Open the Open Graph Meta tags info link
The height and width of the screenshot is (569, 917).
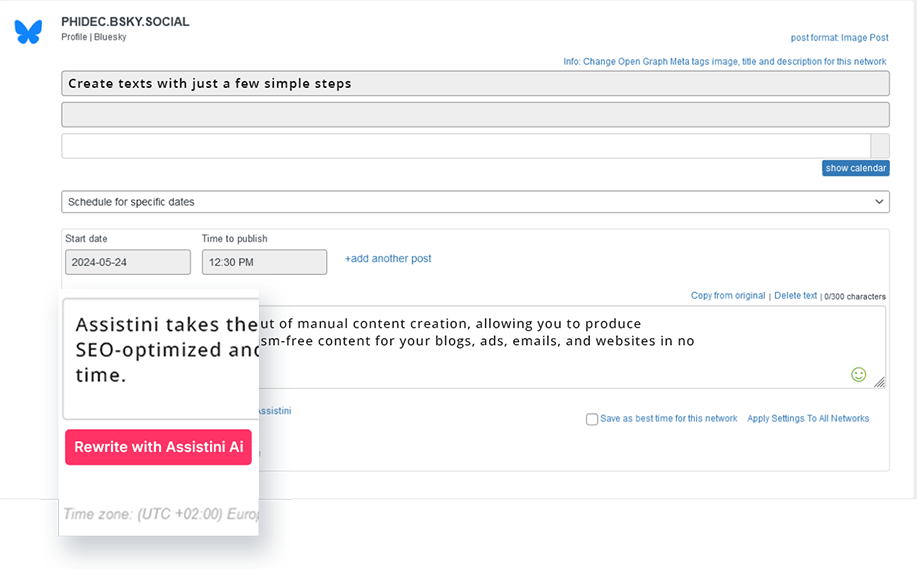tap(725, 61)
